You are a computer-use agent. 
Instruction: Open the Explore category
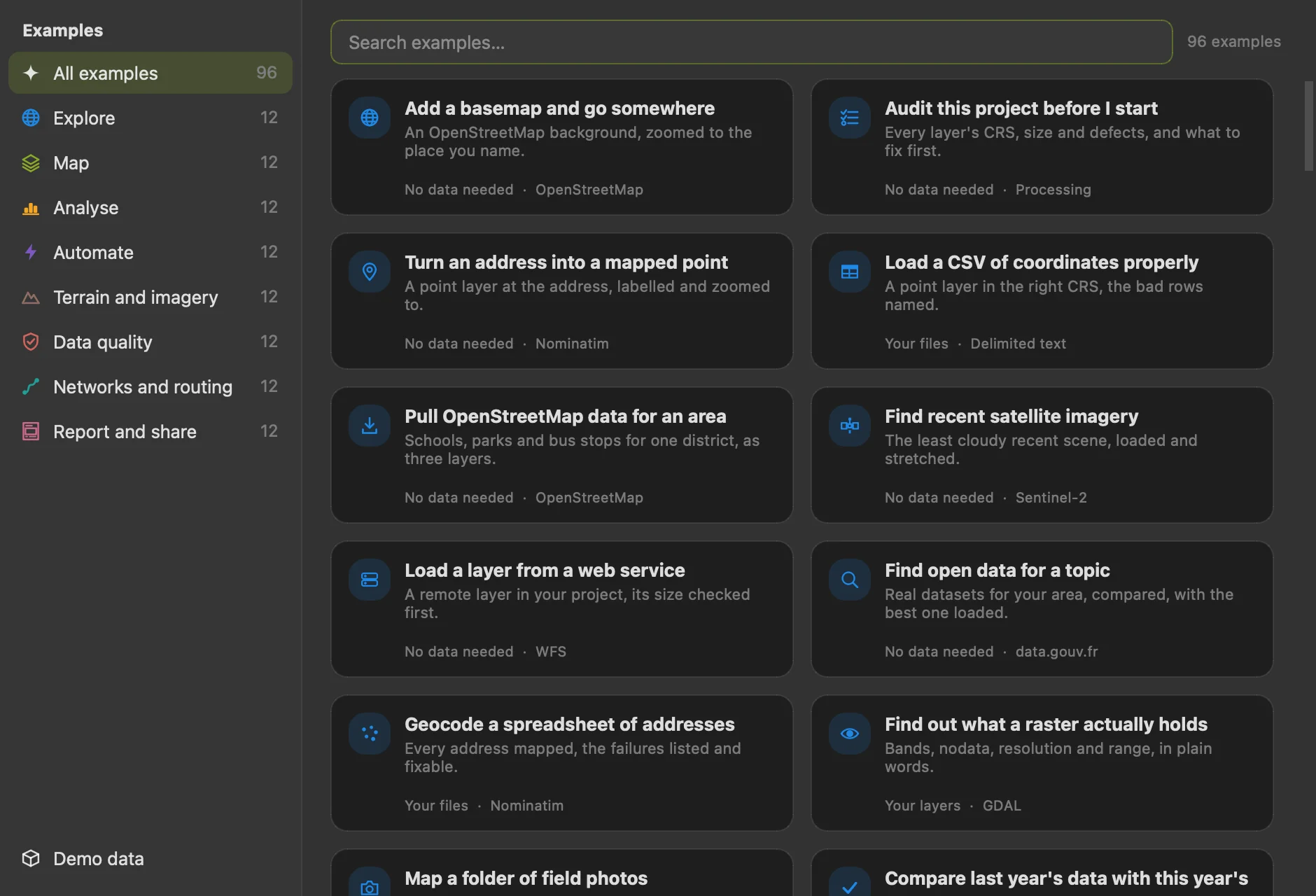coord(150,118)
